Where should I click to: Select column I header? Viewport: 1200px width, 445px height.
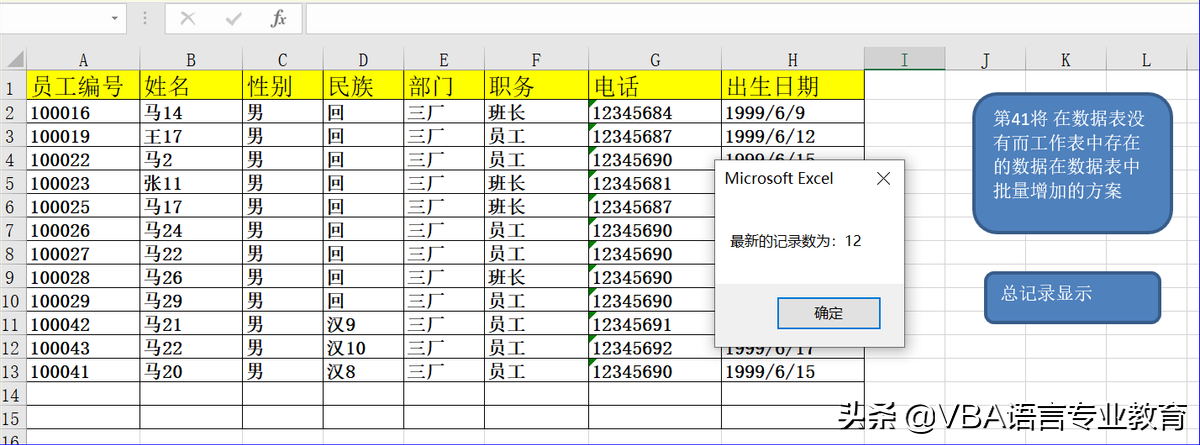(x=904, y=60)
